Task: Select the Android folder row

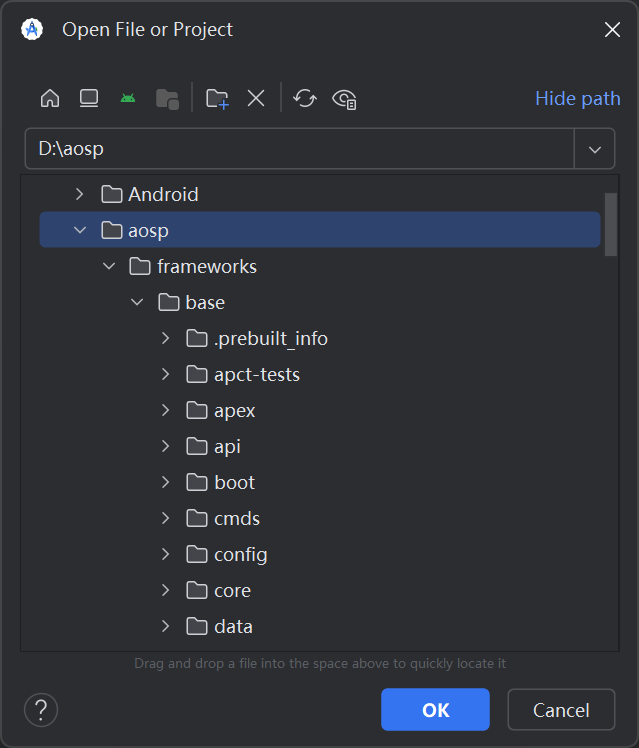Action: click(x=320, y=194)
